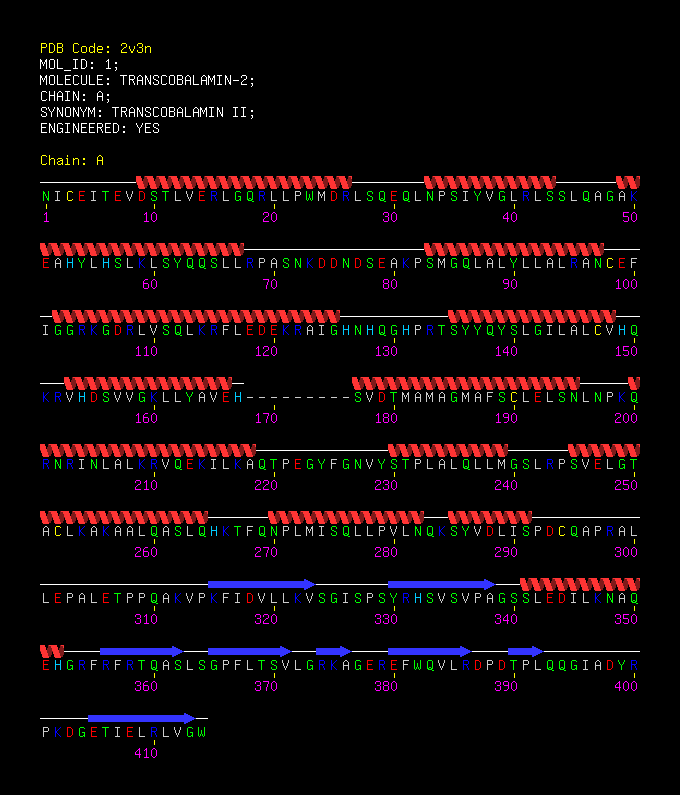Select residue number 60
Viewport: 680px width, 795px height.
coord(150,284)
